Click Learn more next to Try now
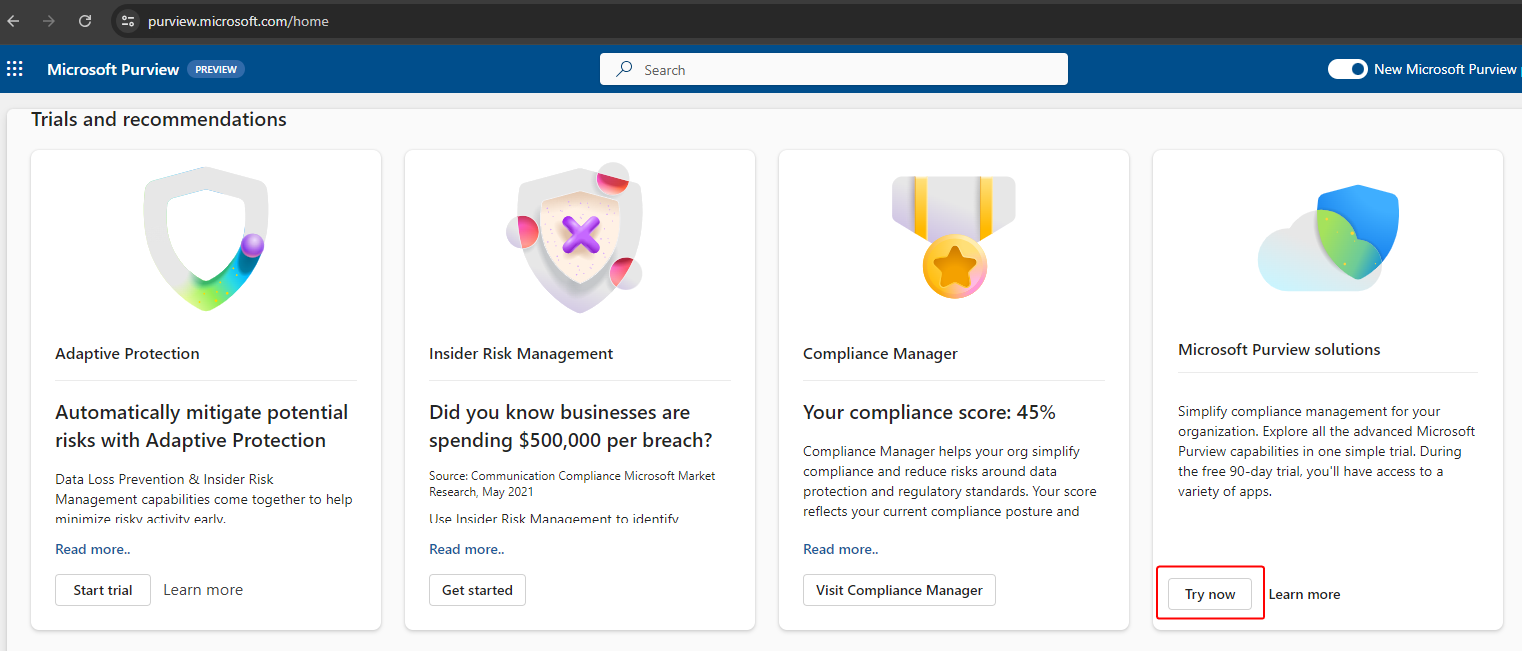This screenshot has width=1522, height=651. pyautogui.click(x=1304, y=594)
